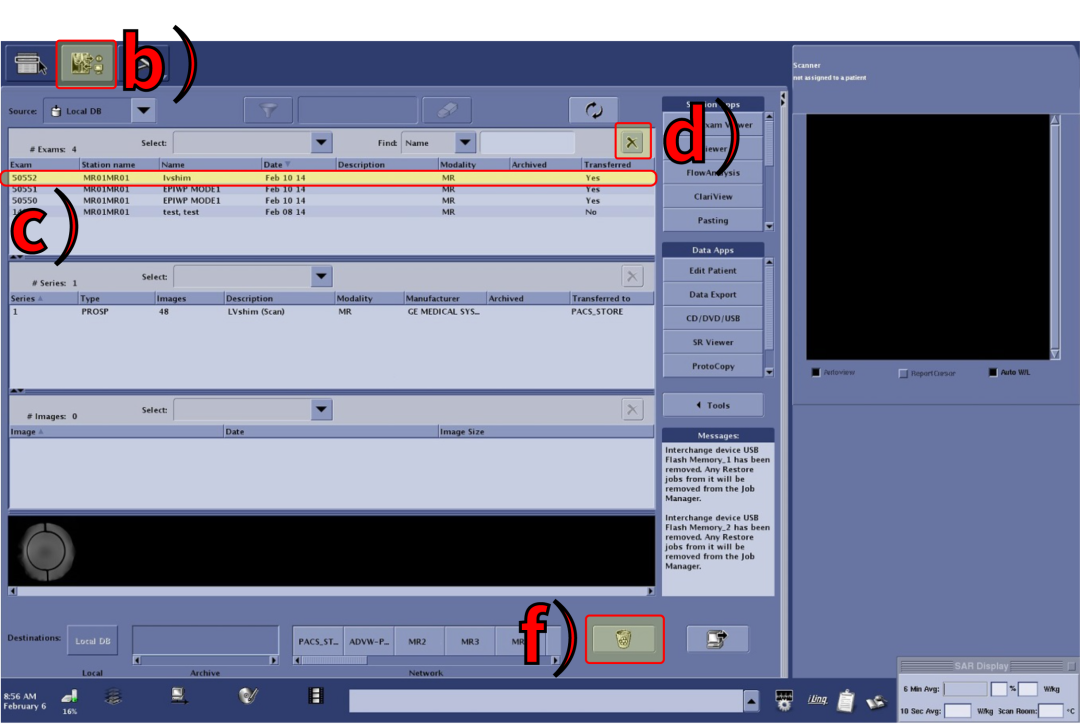Image resolution: width=1080 pixels, height=725 pixels.
Task: Expand the status message bar arrow
Action: point(751,701)
